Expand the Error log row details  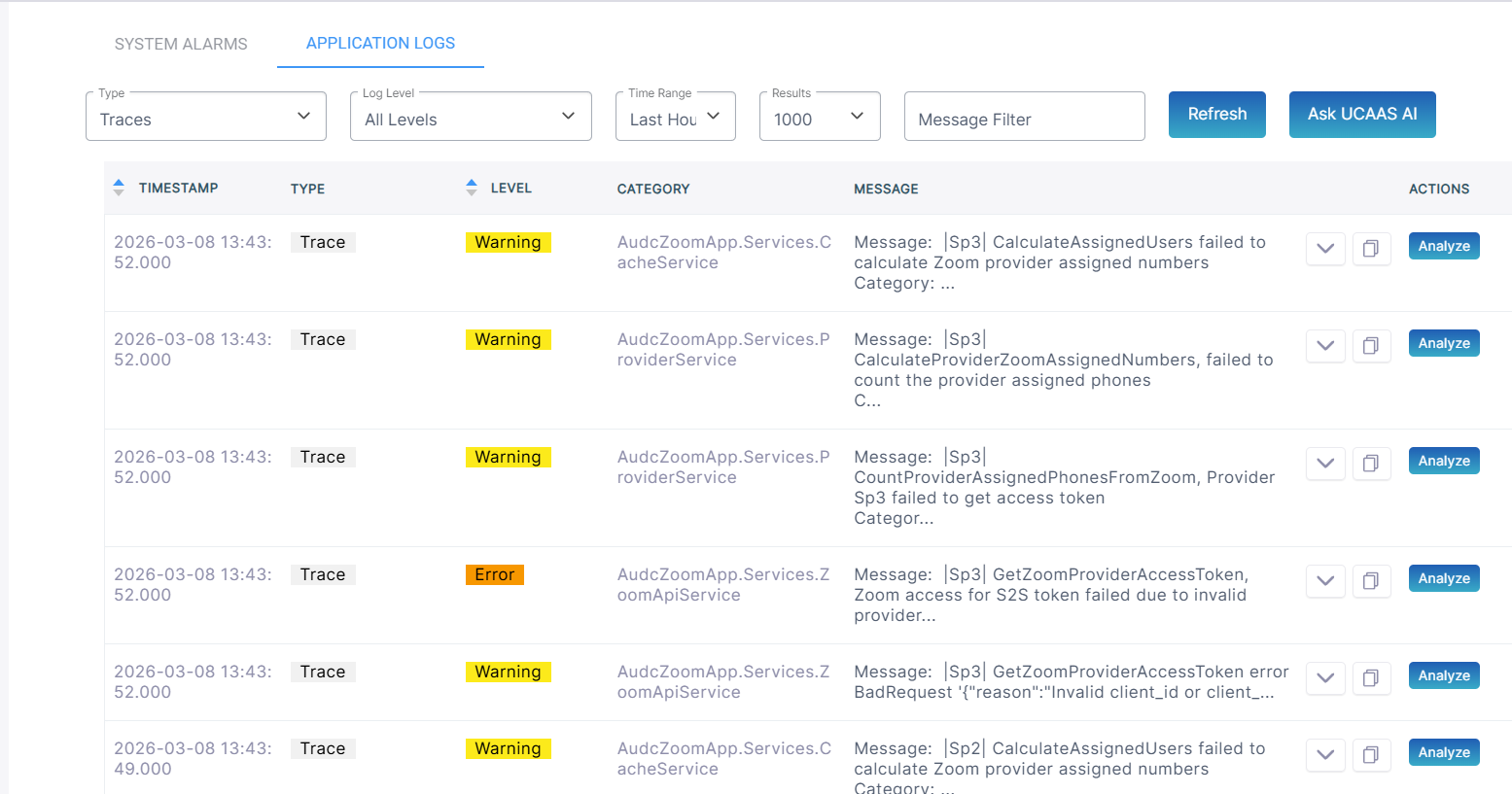point(1325,580)
